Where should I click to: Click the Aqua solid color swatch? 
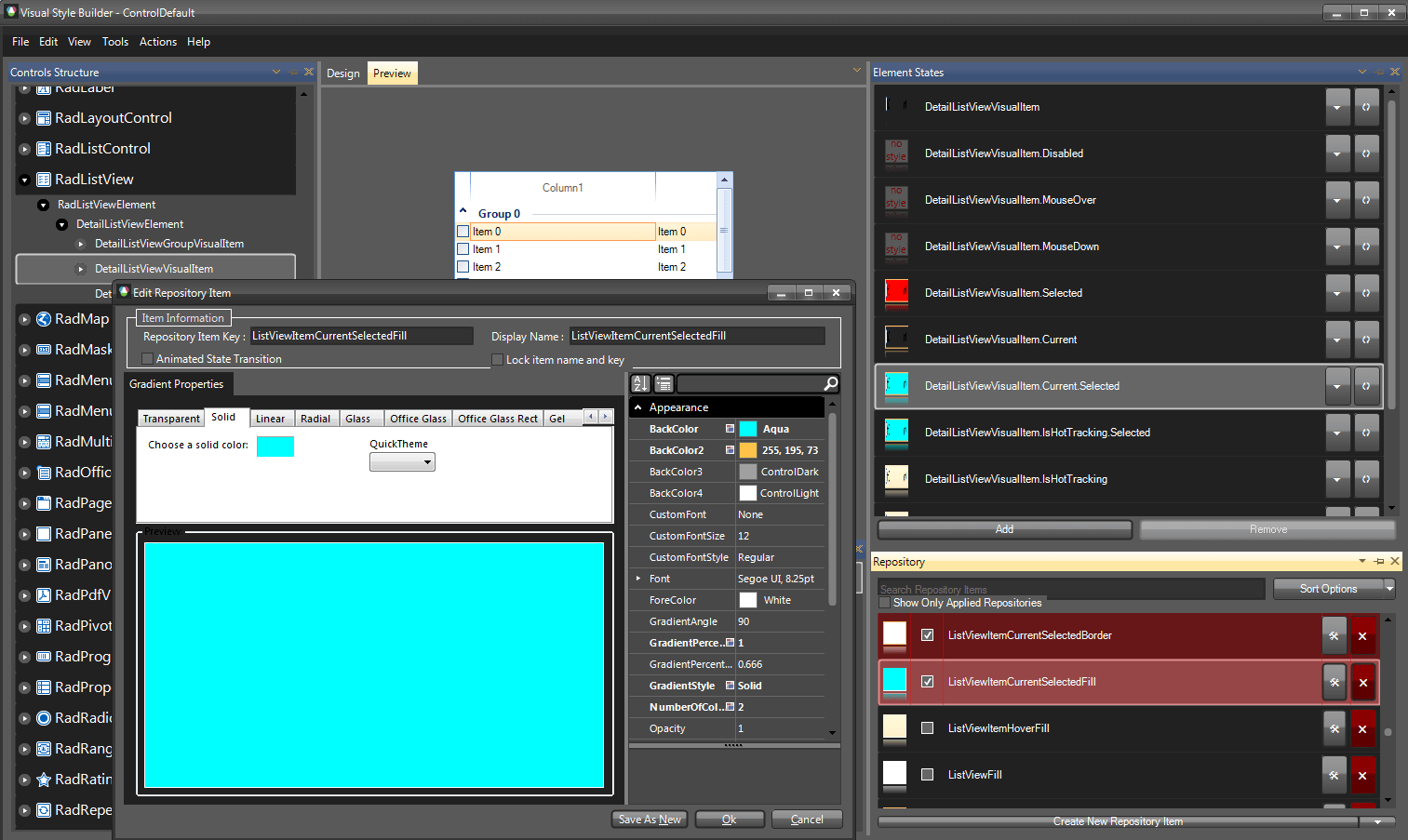[275, 447]
